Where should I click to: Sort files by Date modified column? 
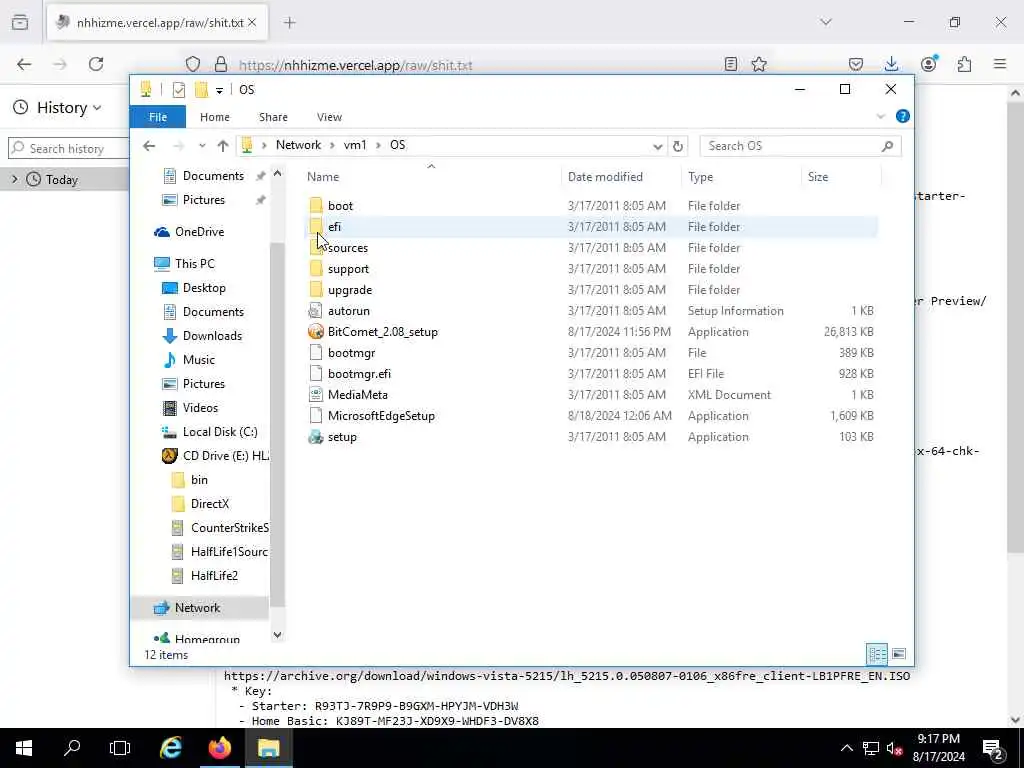(620, 177)
